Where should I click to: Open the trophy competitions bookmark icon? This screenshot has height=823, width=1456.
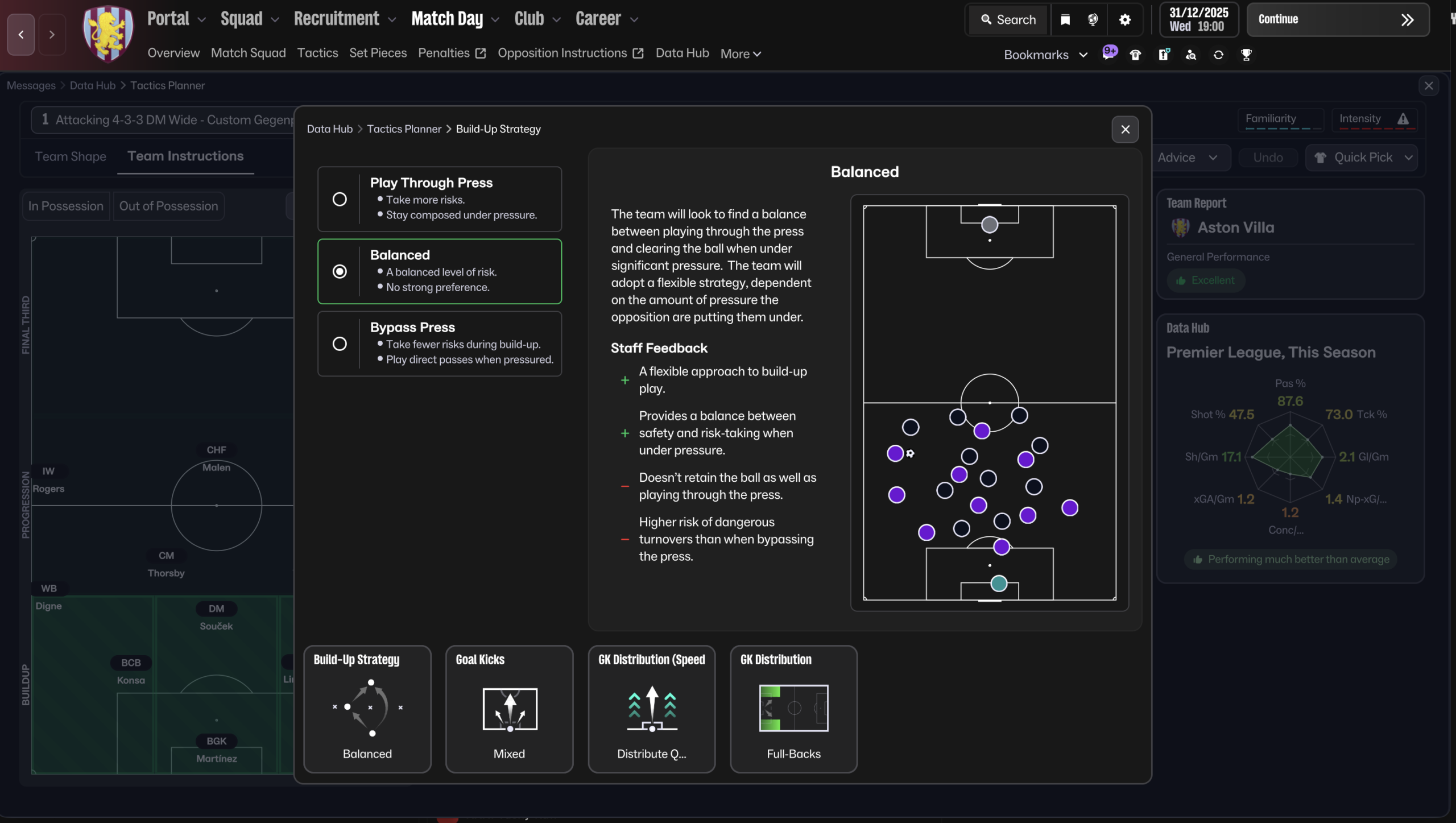tap(1246, 55)
